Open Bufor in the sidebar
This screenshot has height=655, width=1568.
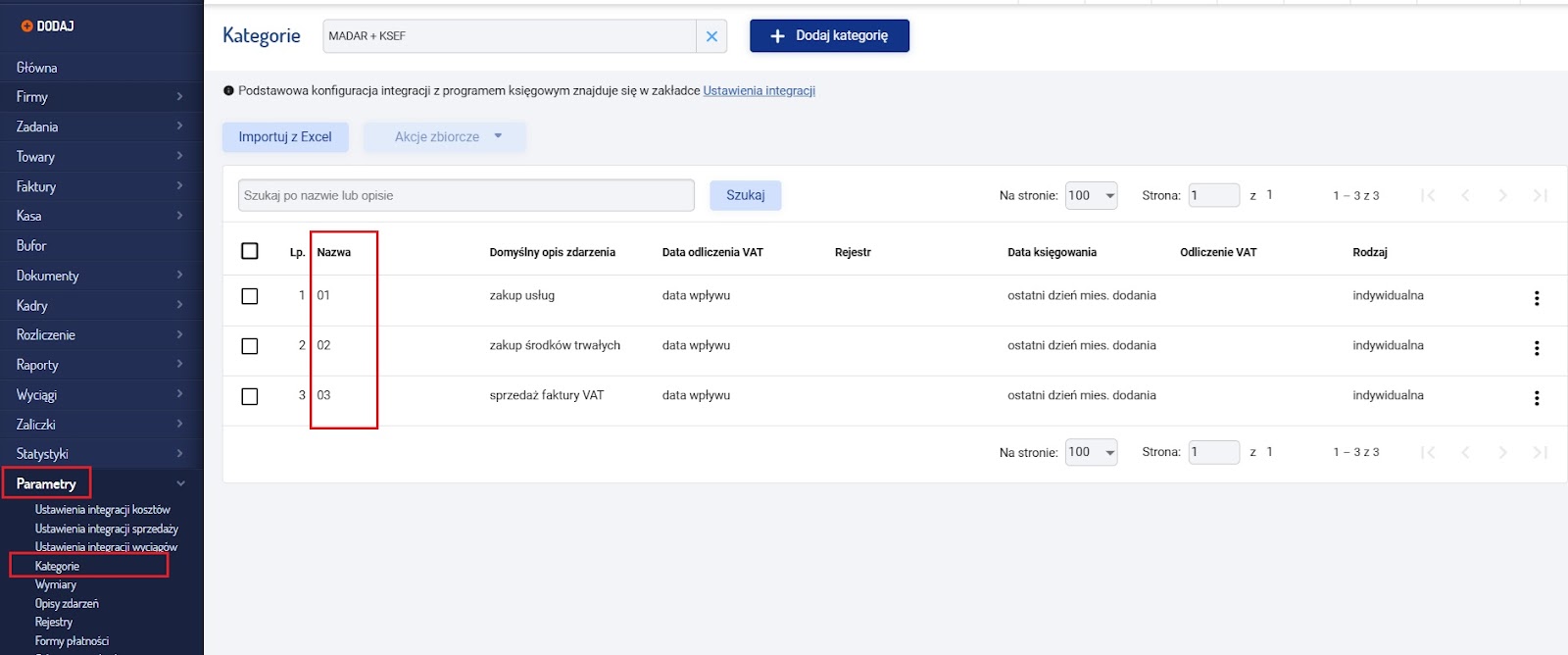[x=31, y=245]
